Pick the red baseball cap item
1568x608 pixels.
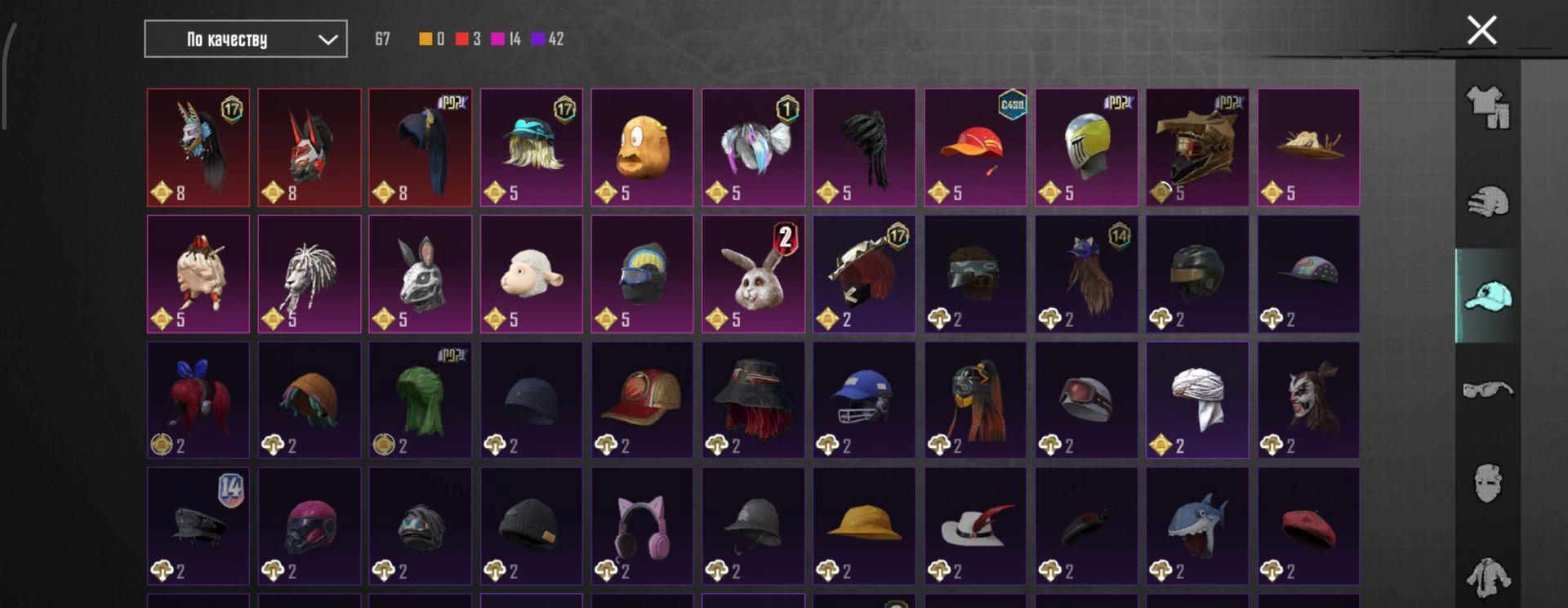click(975, 147)
